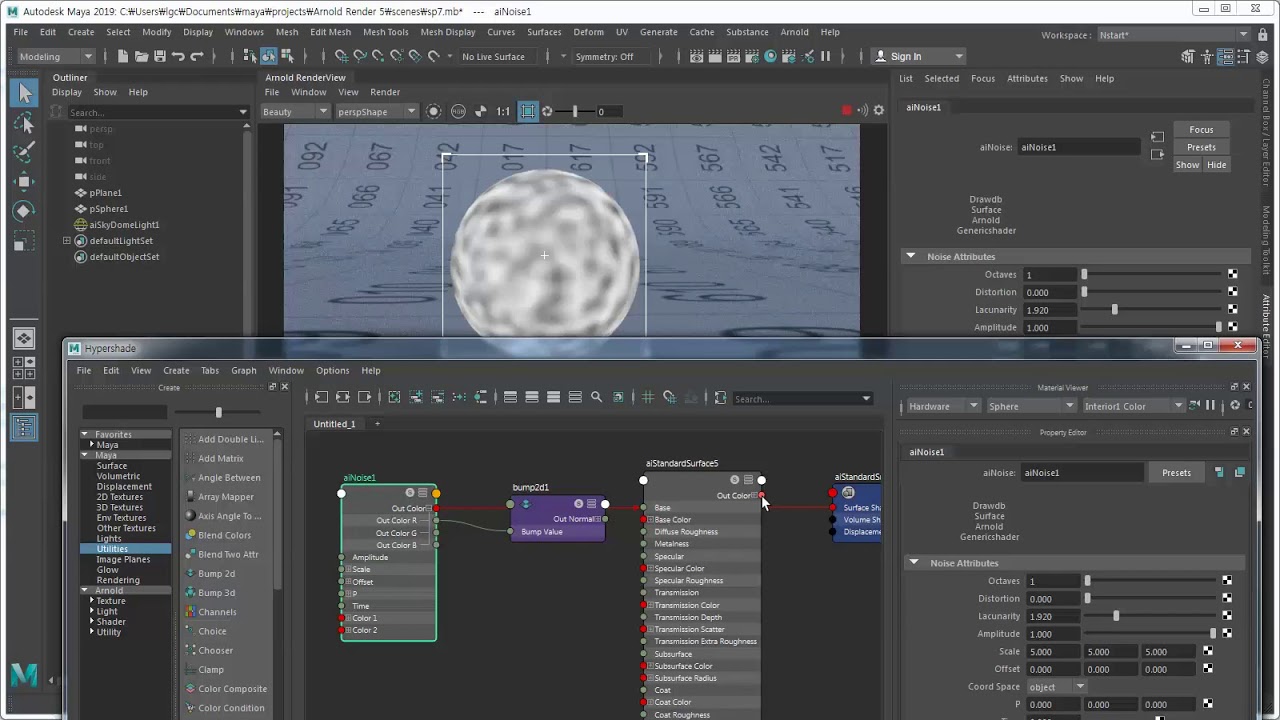
Task: Open the Beauty AOV dropdown
Action: [294, 112]
